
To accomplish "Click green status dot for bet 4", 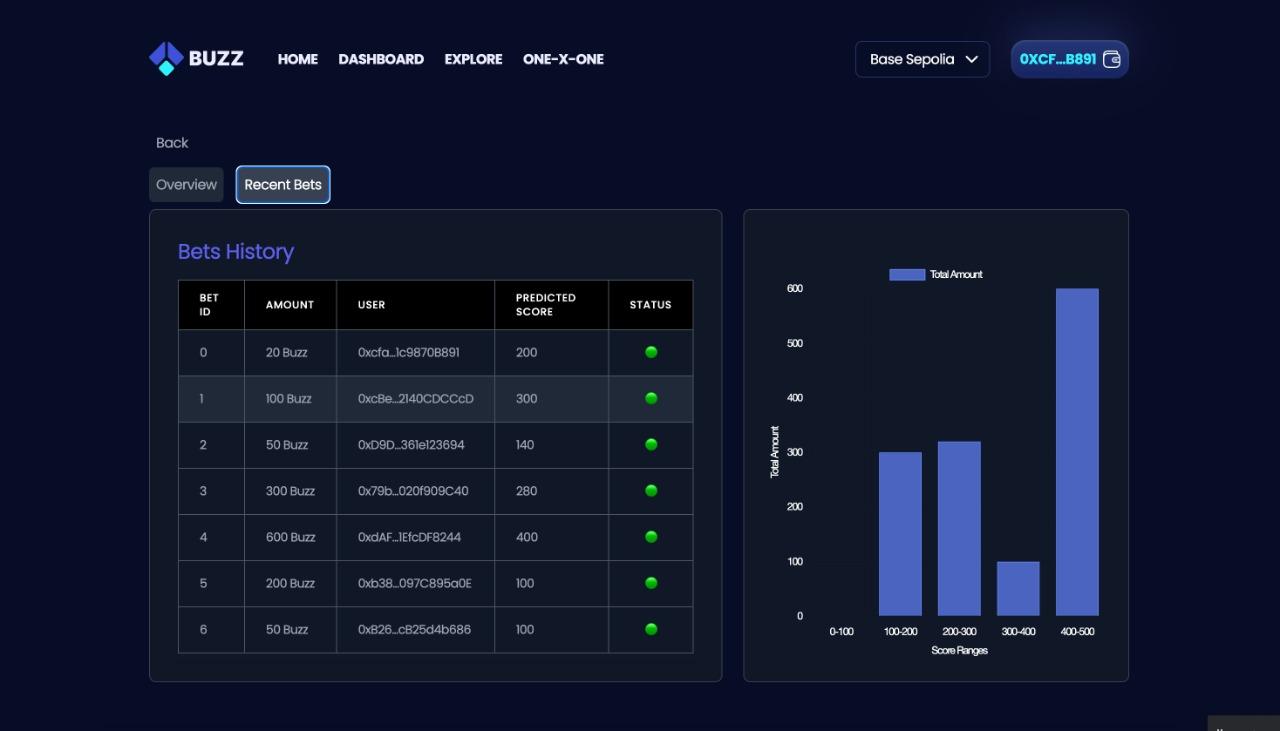I will 651,537.
